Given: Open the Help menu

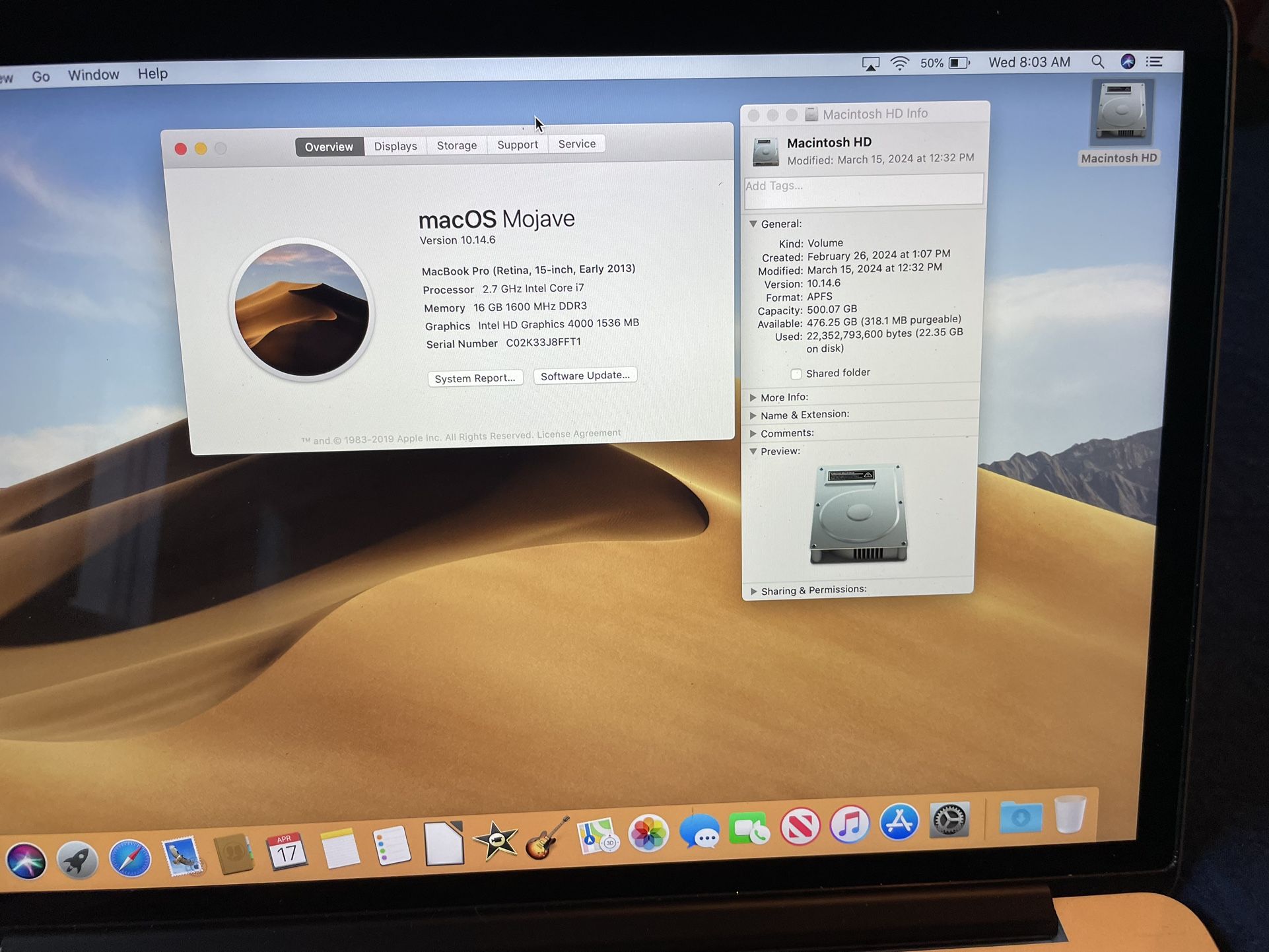Looking at the screenshot, I should click(x=153, y=73).
